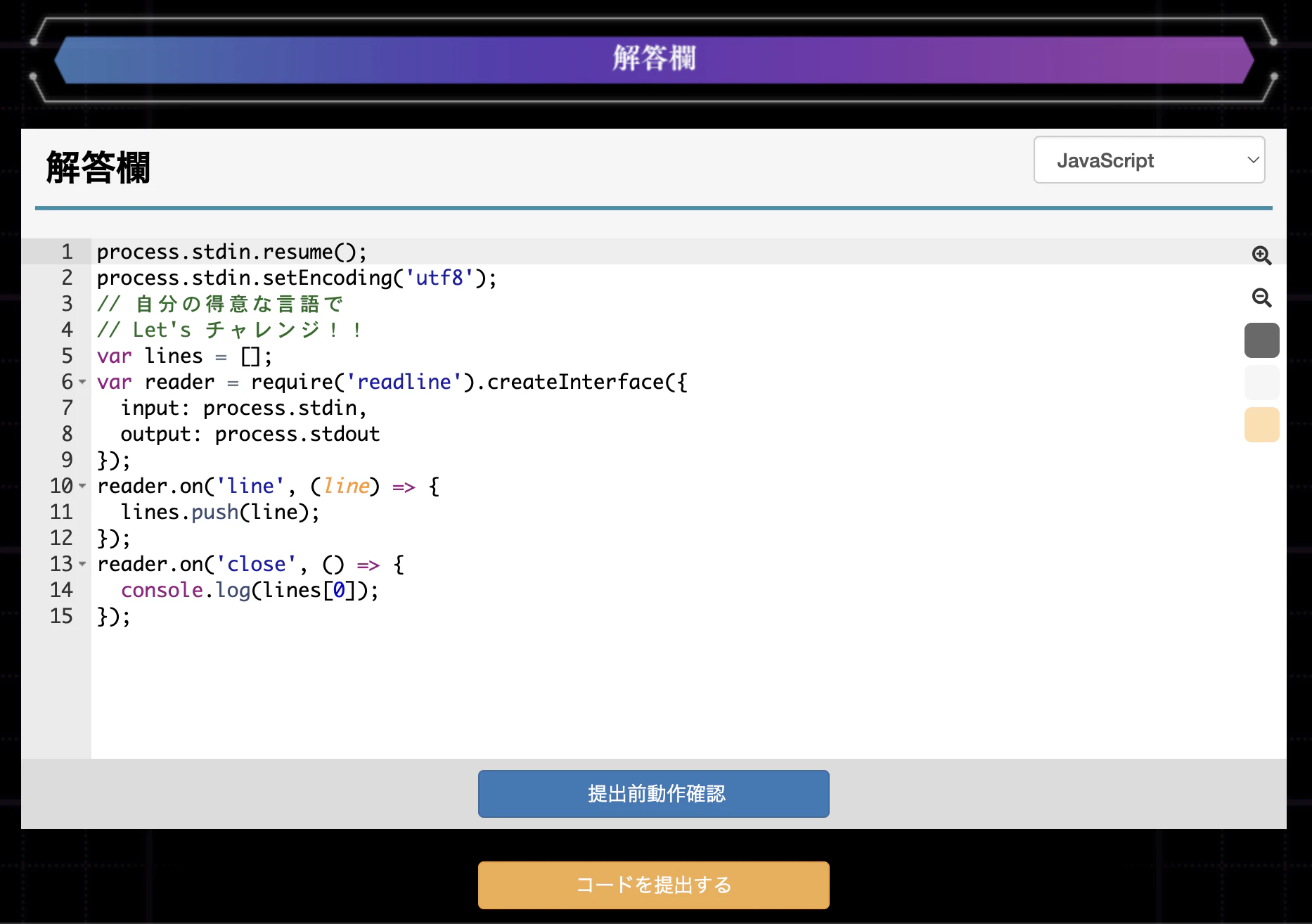Screen dimensions: 1312x924
Task: Open the JavaScript language dropdown
Action: tap(1149, 160)
